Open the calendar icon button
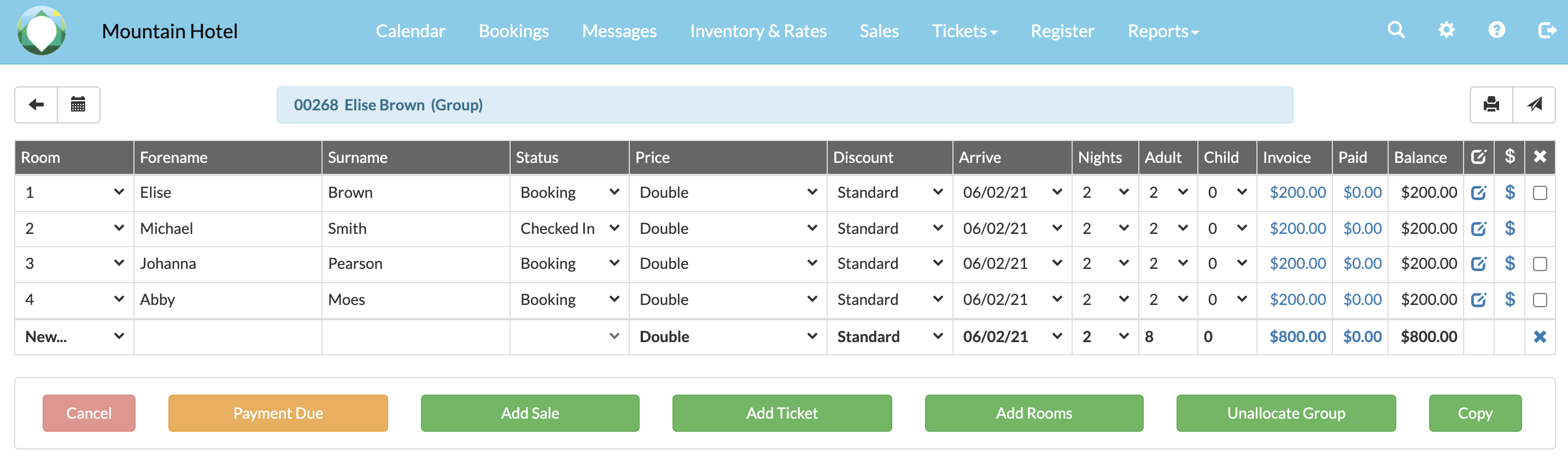The height and width of the screenshot is (458, 1568). pos(79,104)
